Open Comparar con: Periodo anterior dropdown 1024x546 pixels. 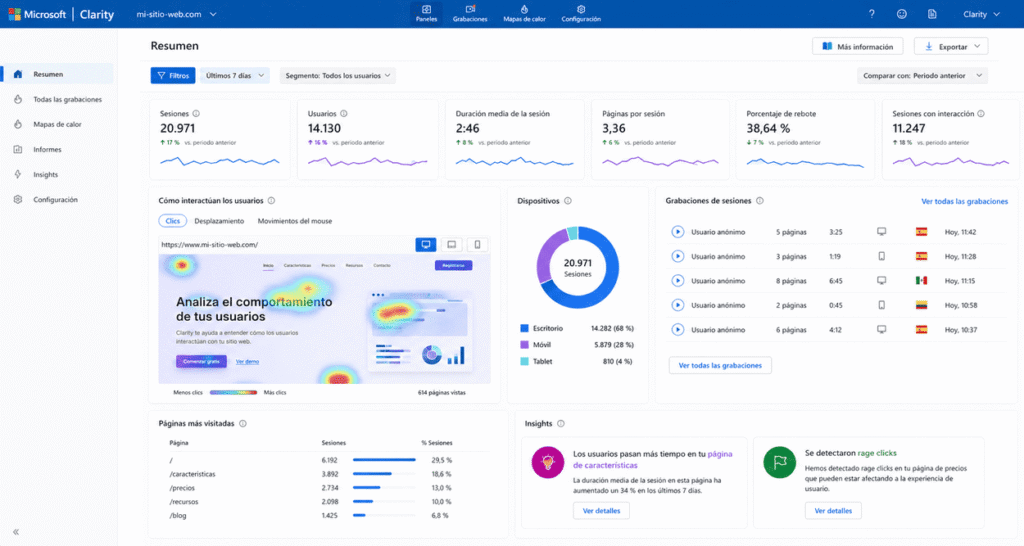[x=921, y=75]
